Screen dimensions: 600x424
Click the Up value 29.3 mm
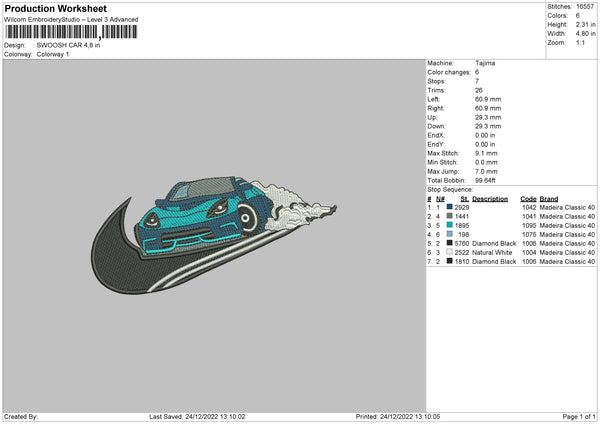(x=488, y=117)
